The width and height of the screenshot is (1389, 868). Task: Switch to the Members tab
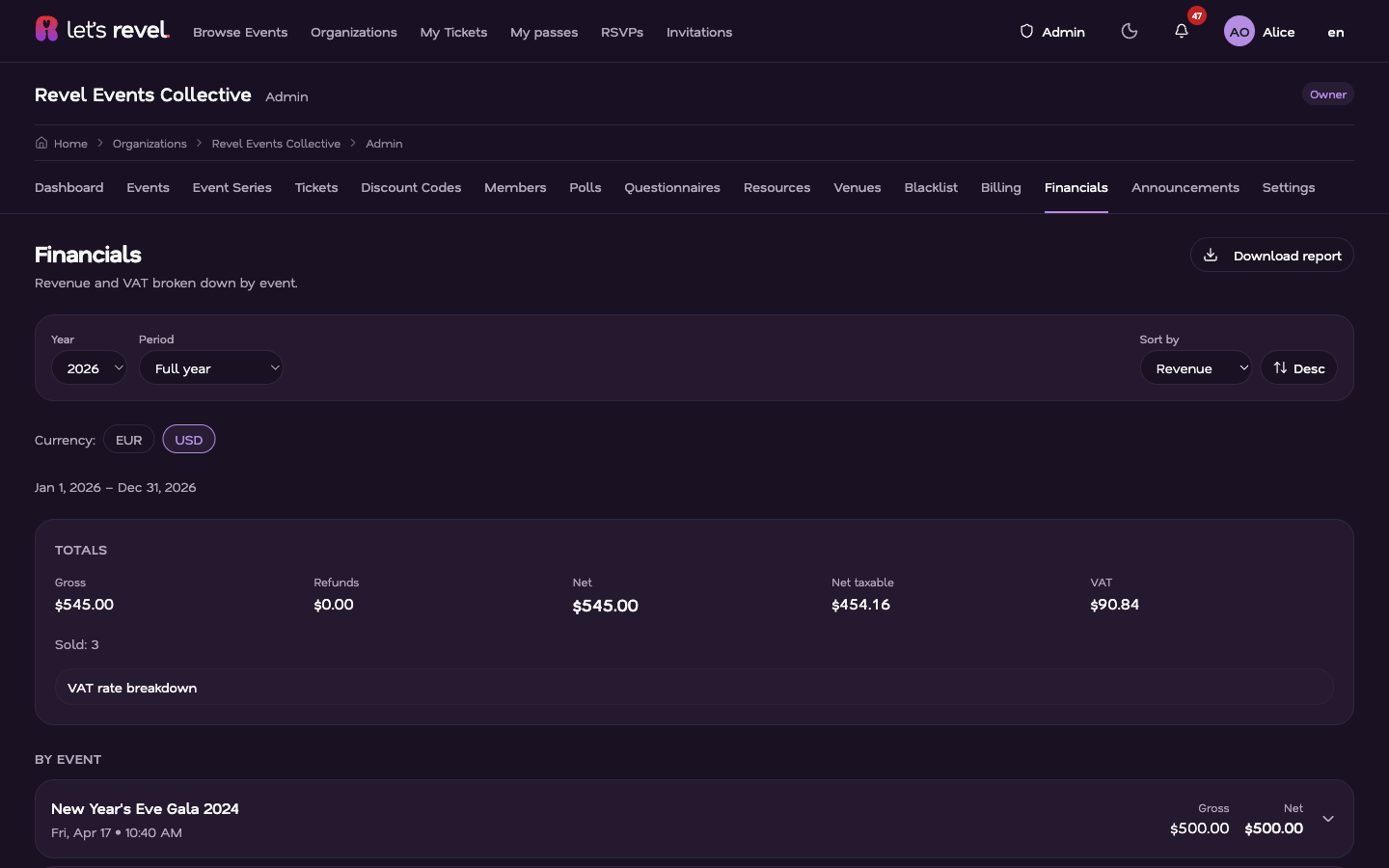click(515, 187)
